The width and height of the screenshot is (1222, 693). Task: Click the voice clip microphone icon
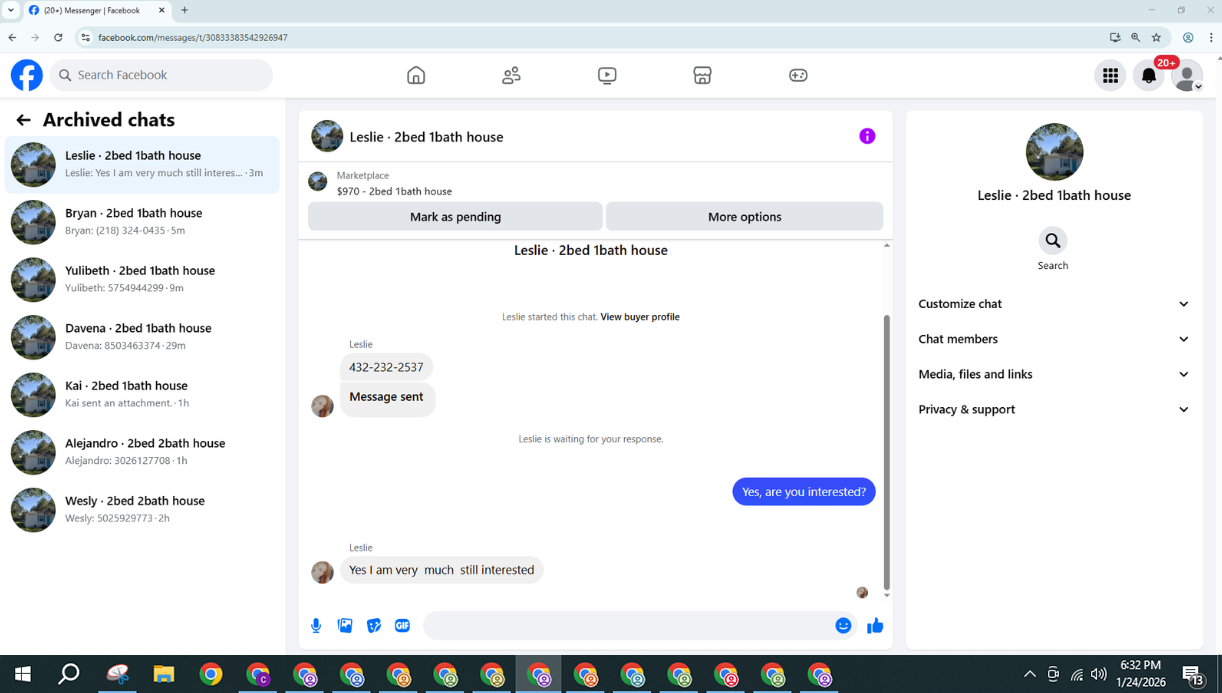(316, 626)
